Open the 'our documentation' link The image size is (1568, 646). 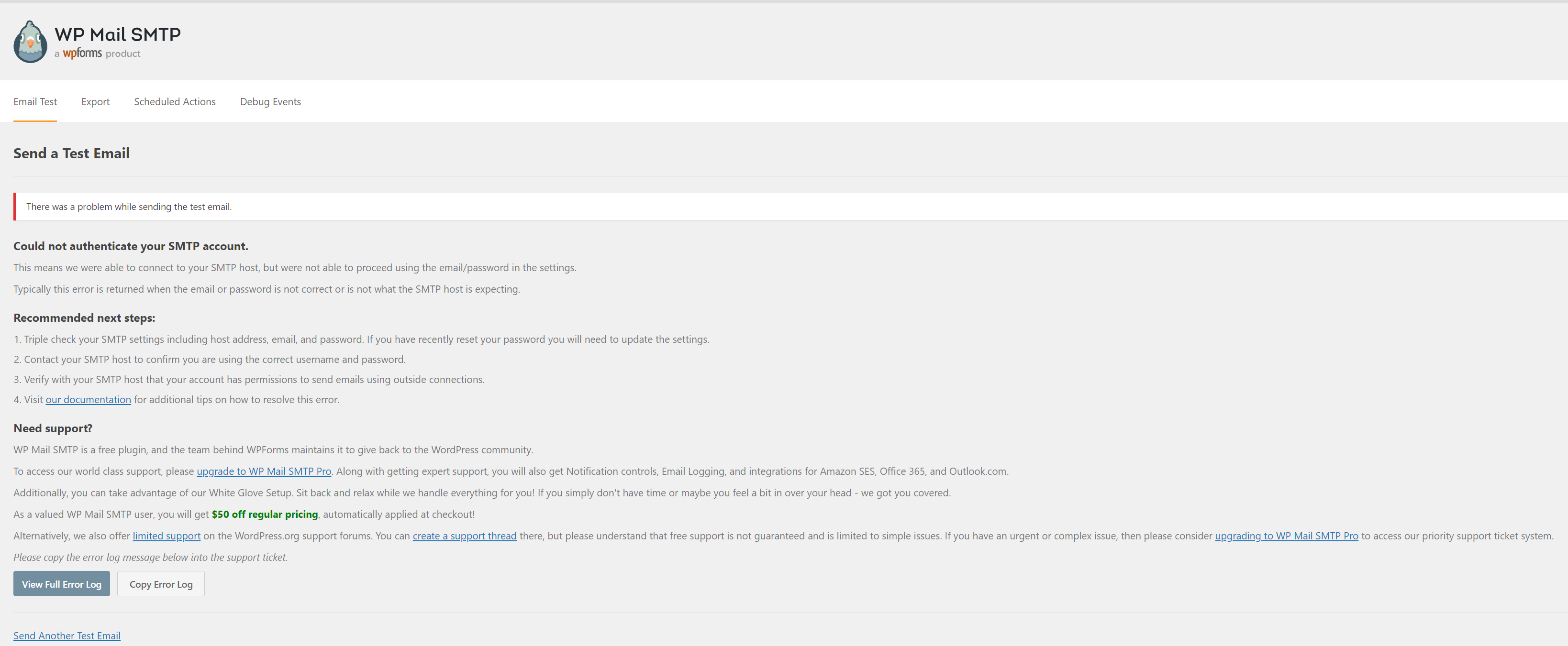(88, 400)
